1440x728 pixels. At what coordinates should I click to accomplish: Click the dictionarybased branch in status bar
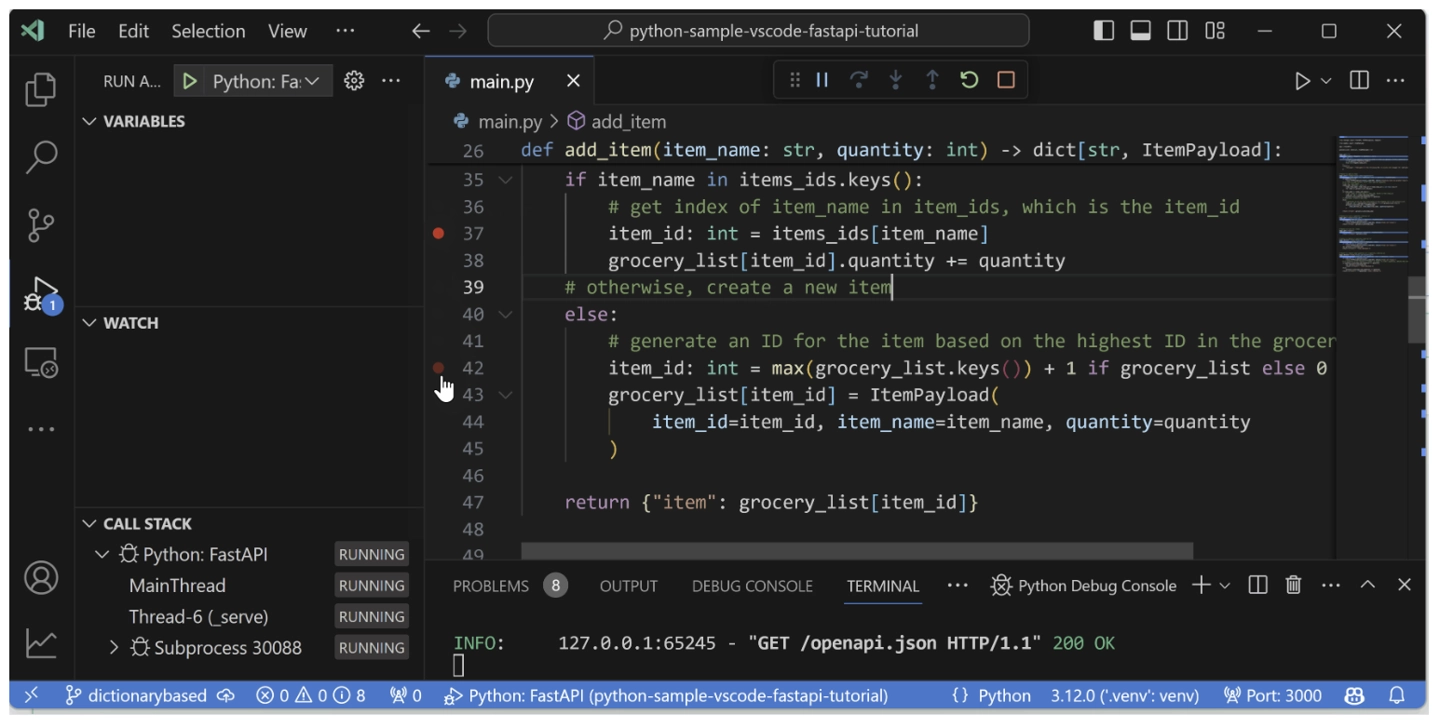(x=137, y=695)
